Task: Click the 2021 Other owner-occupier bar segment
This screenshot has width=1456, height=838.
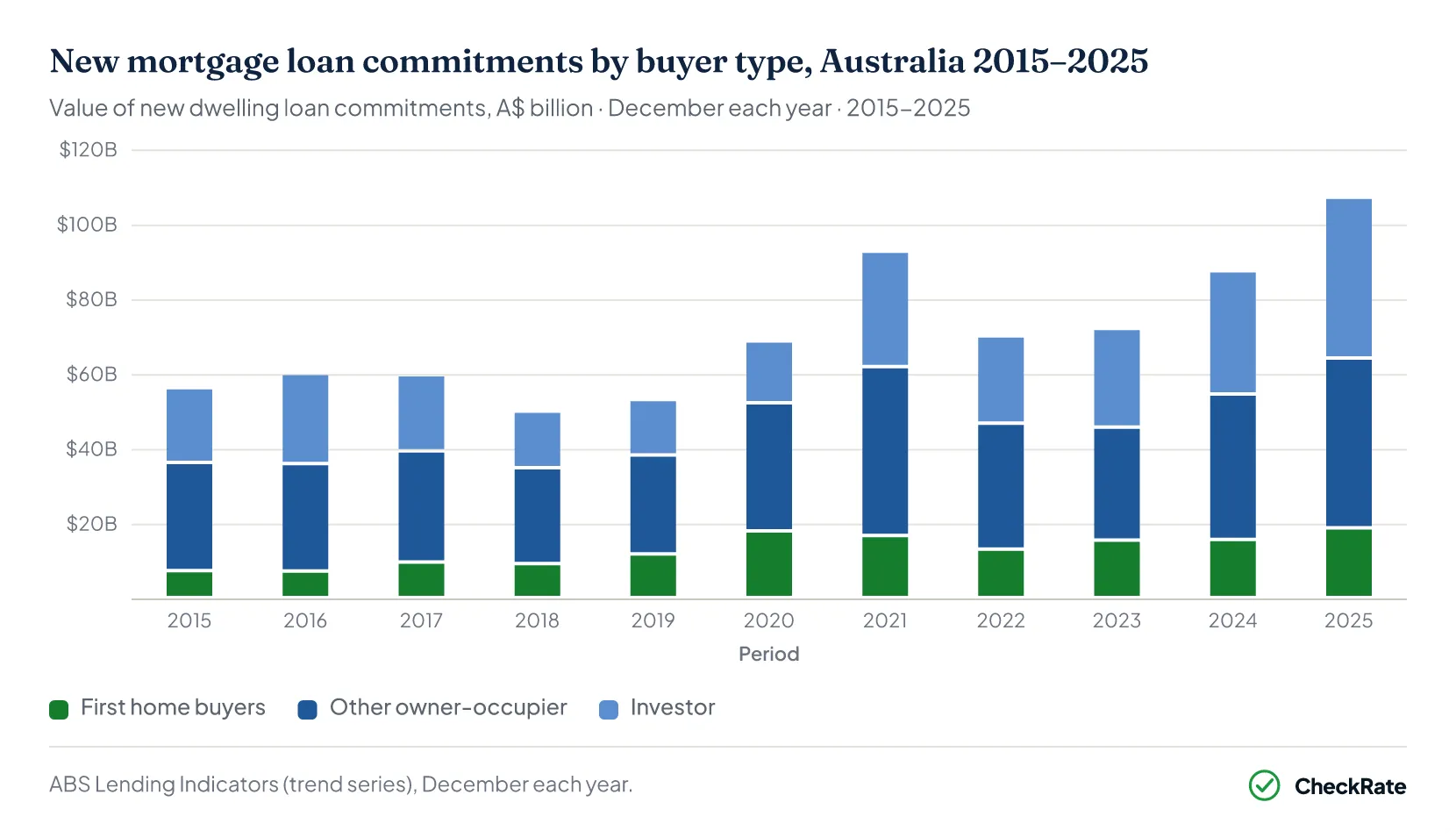Action: tap(885, 450)
